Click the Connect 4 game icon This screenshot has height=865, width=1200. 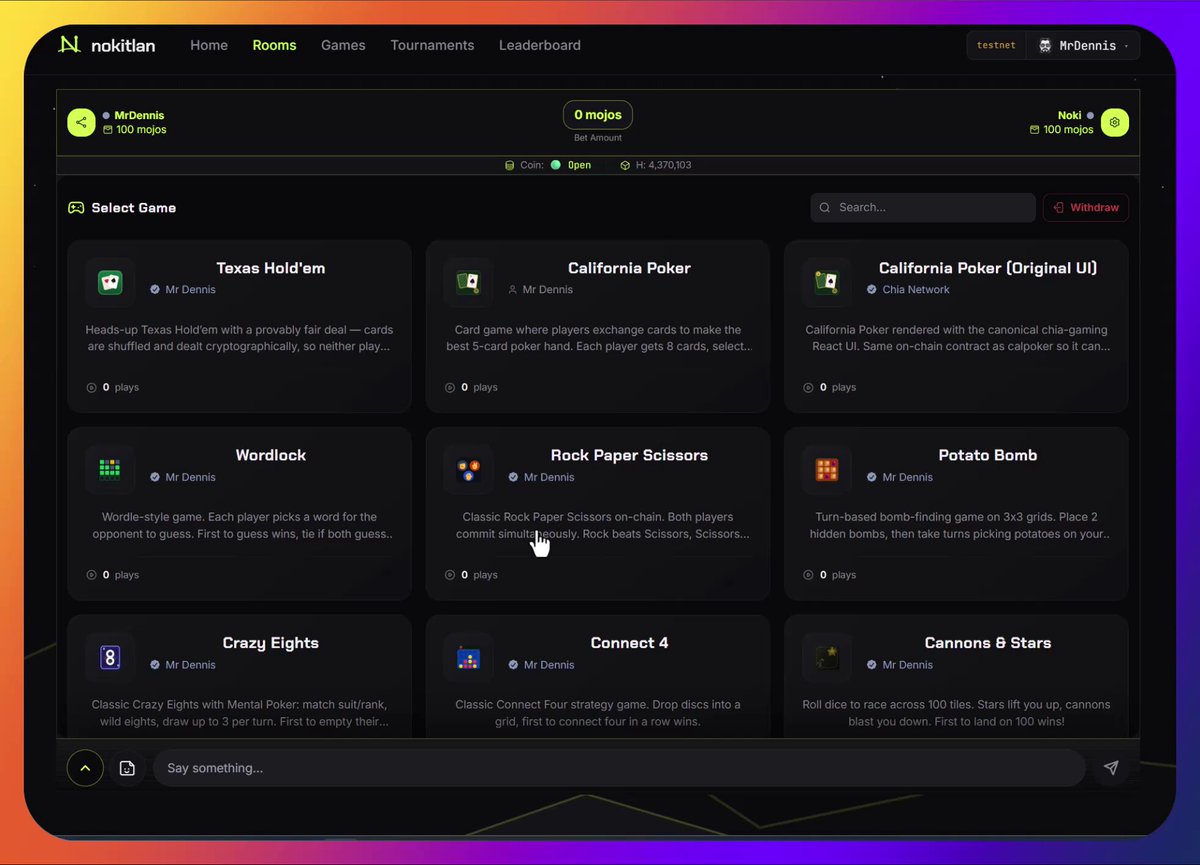[x=468, y=657]
